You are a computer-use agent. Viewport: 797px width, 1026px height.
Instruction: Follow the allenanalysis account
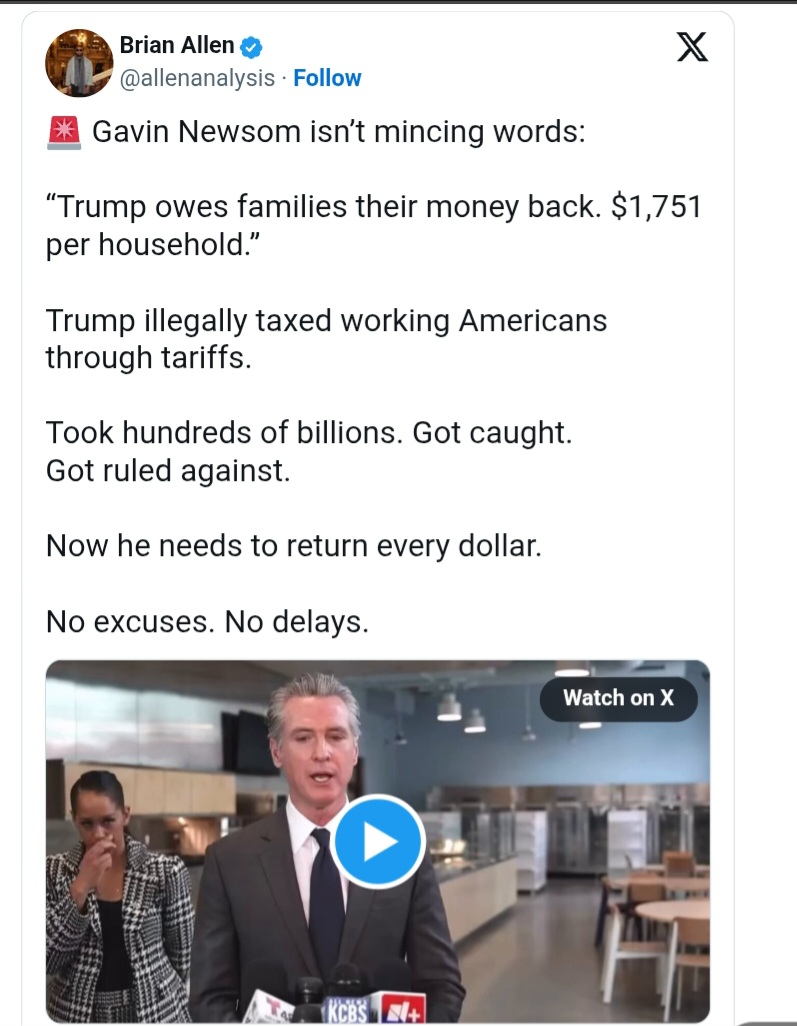point(327,78)
